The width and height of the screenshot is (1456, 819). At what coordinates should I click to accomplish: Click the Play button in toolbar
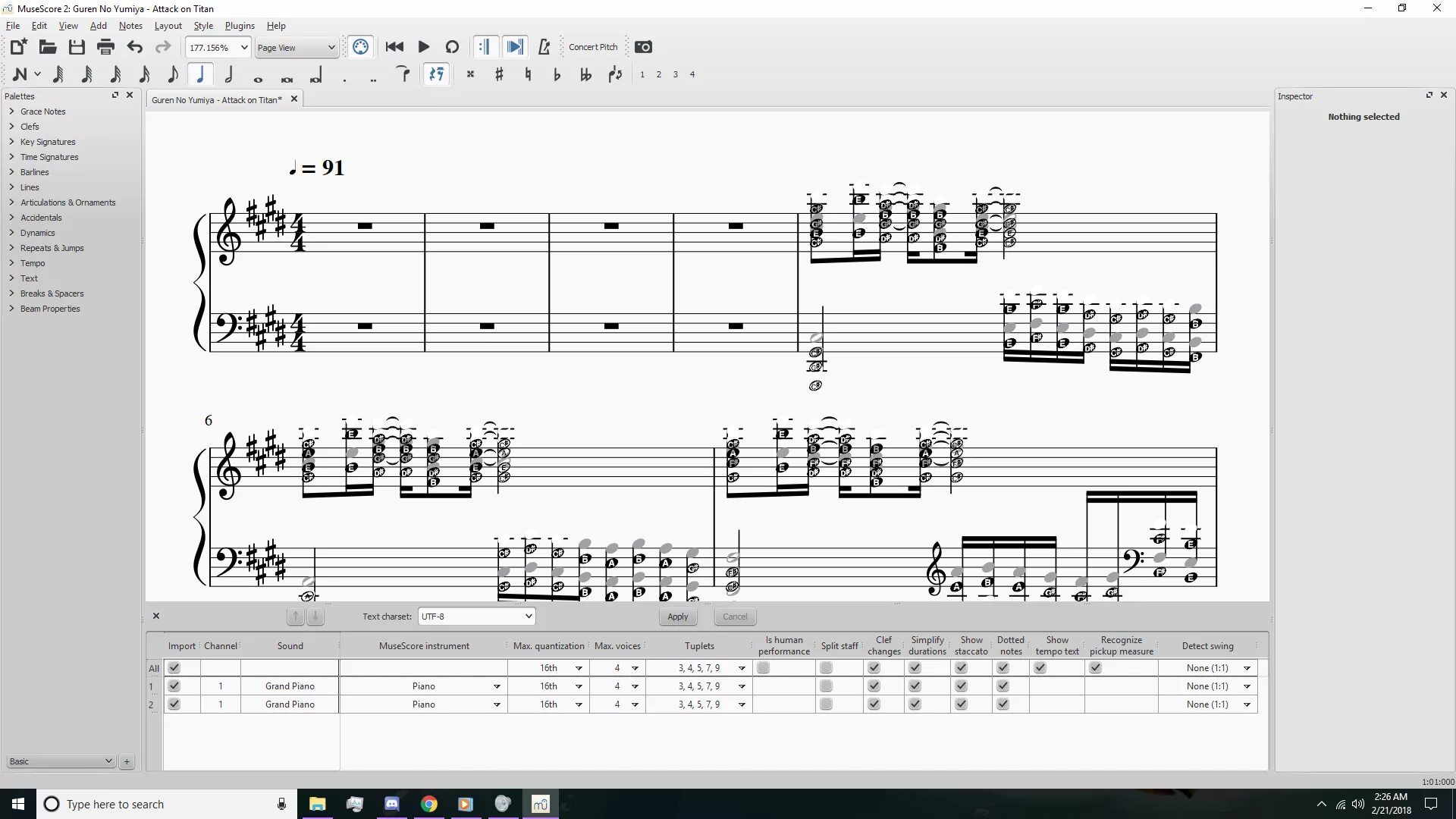(424, 47)
